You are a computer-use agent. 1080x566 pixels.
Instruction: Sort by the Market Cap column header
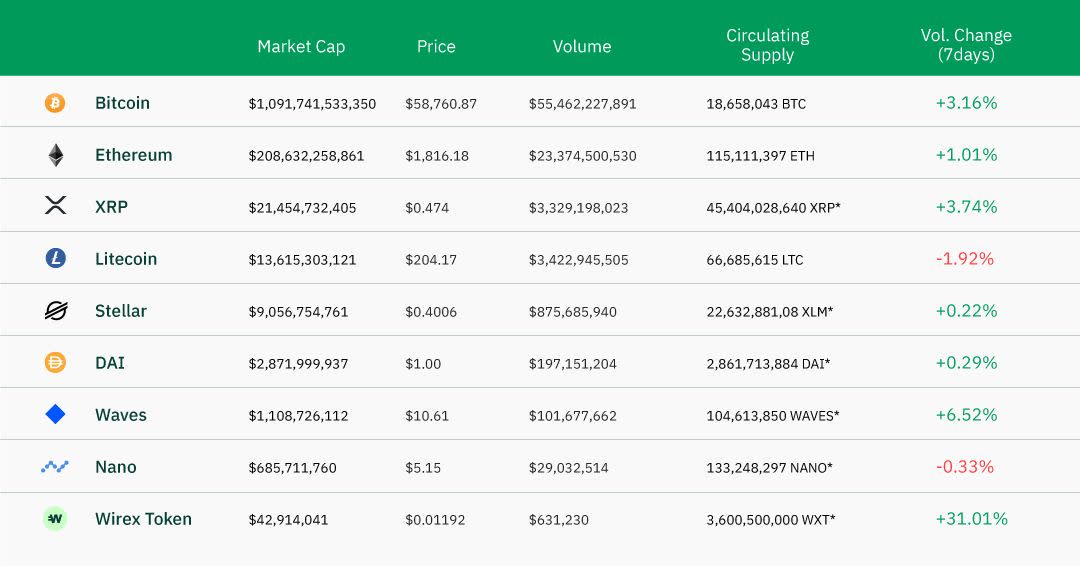[x=301, y=46]
